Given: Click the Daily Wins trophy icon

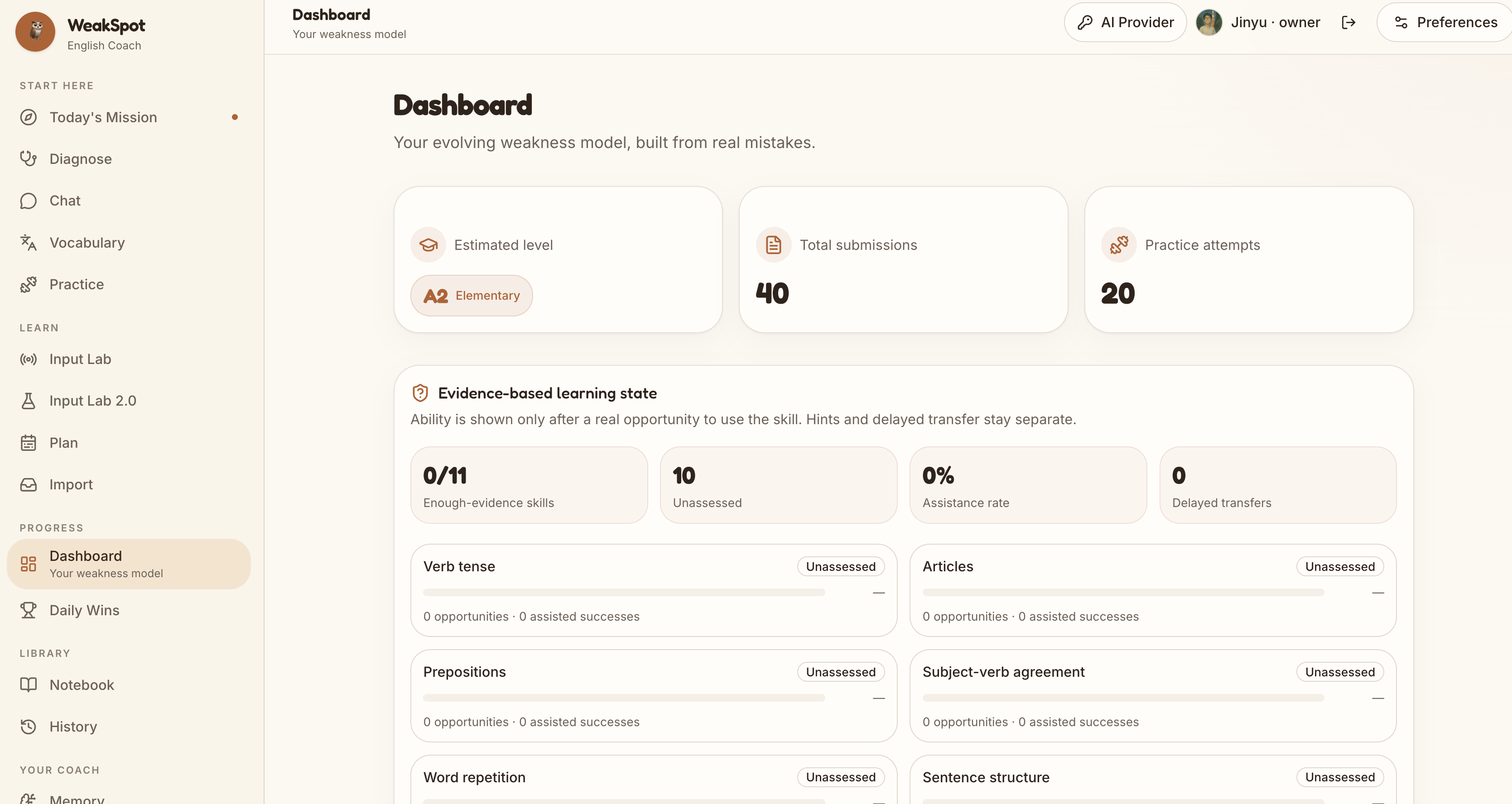Looking at the screenshot, I should (28, 611).
